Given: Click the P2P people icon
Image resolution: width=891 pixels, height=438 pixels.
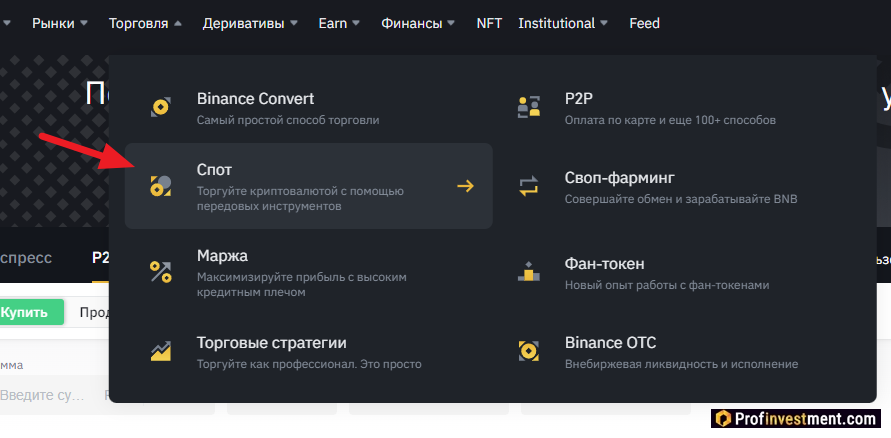Looking at the screenshot, I should coord(529,107).
